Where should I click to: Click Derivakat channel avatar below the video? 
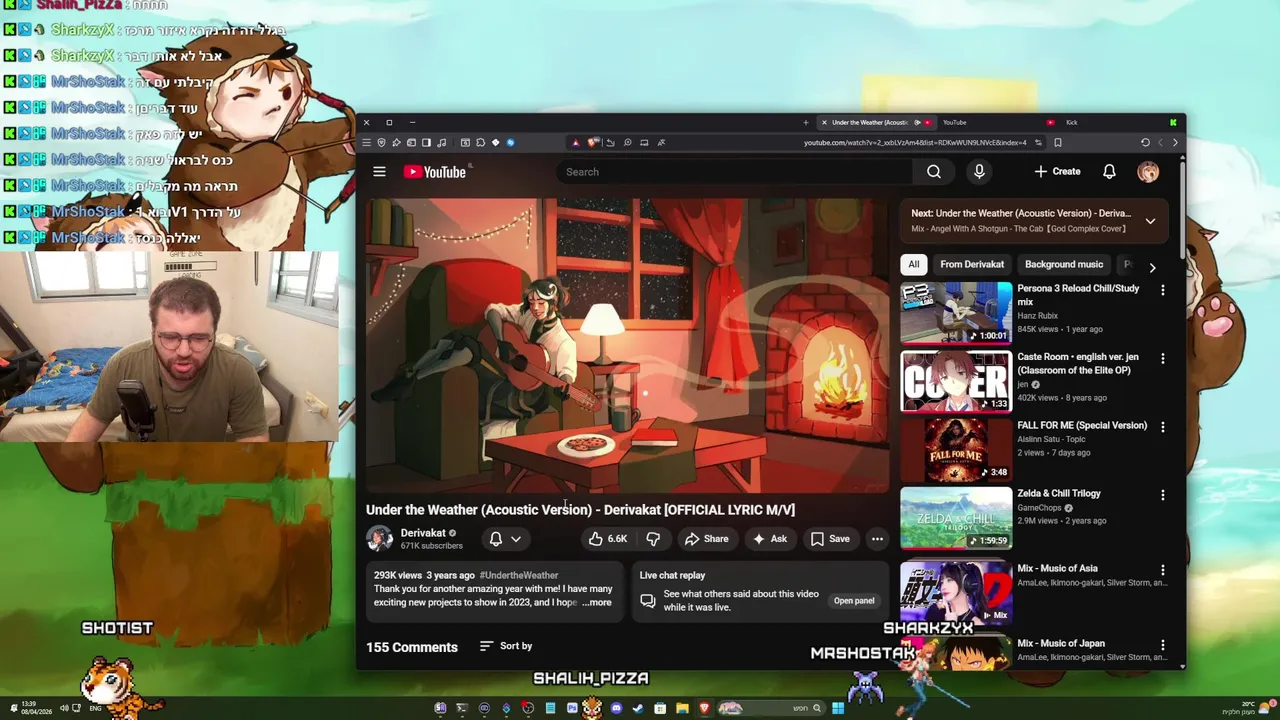click(380, 539)
